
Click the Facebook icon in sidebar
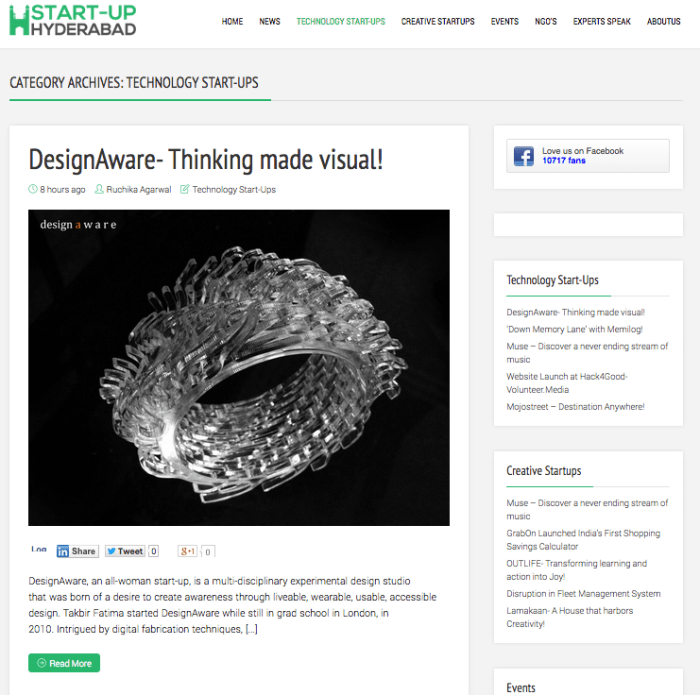coord(524,156)
